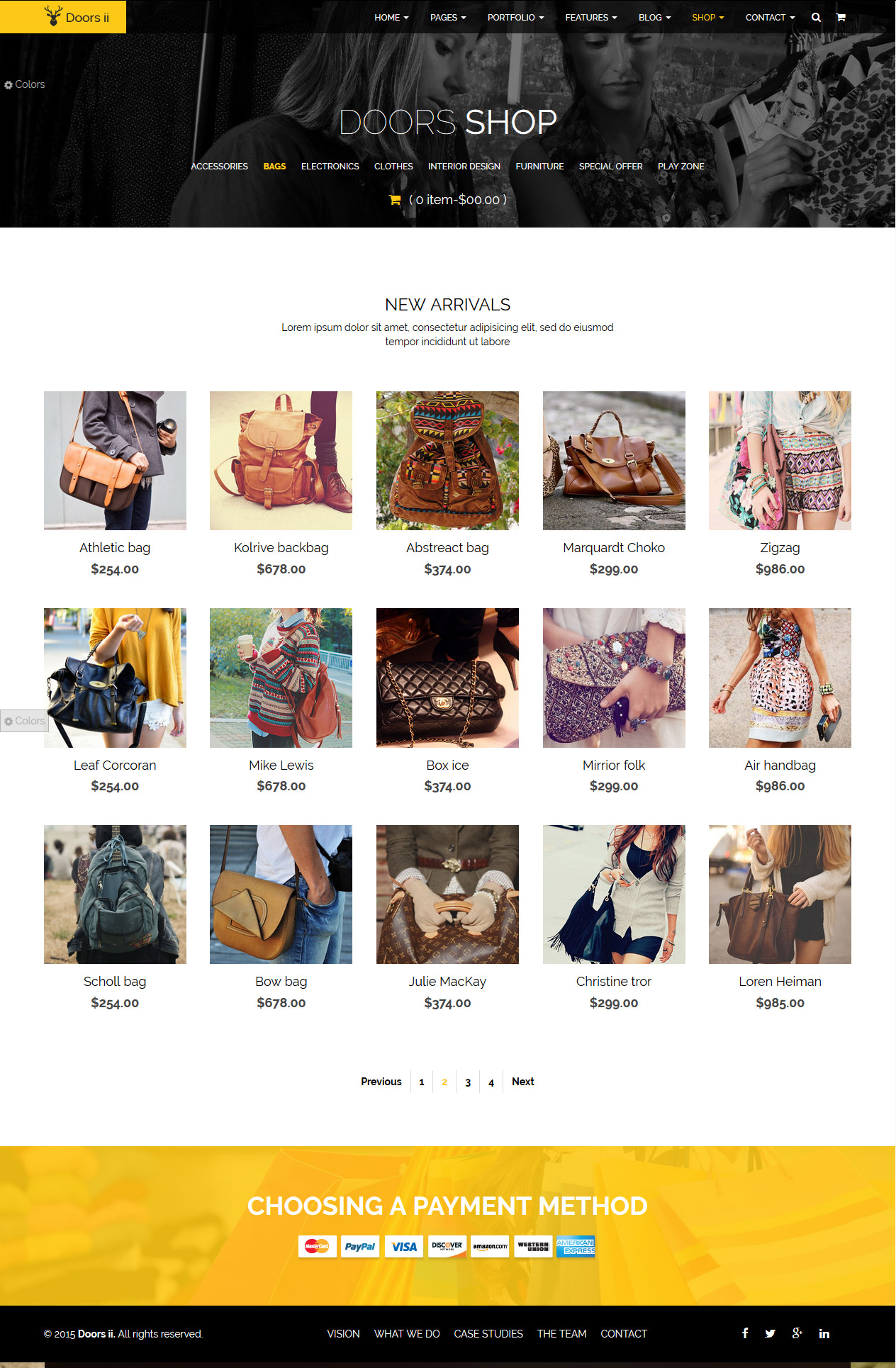Viewport: 896px width, 1368px height.
Task: Open the Twitter icon in footer
Action: click(x=770, y=1333)
